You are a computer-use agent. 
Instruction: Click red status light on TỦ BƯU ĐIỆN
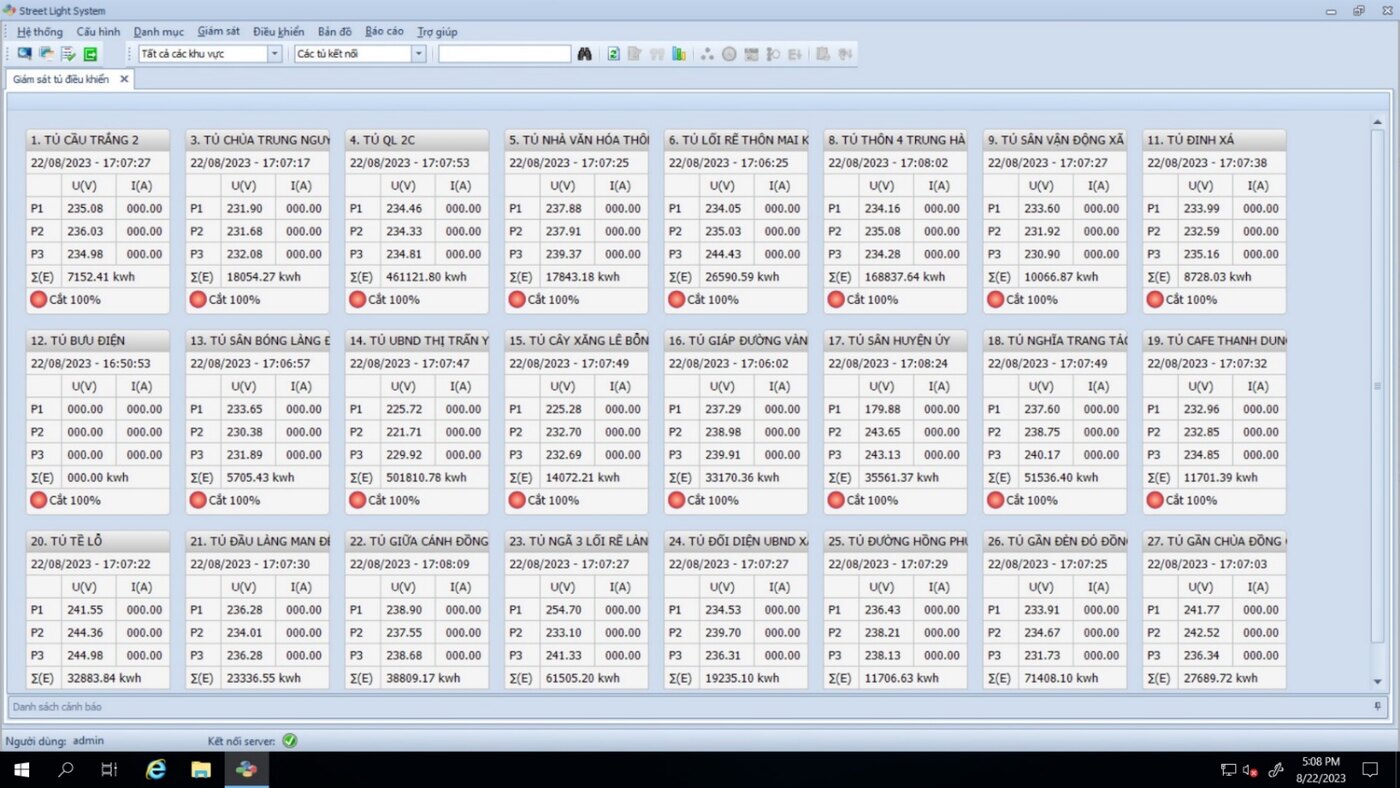tap(39, 500)
